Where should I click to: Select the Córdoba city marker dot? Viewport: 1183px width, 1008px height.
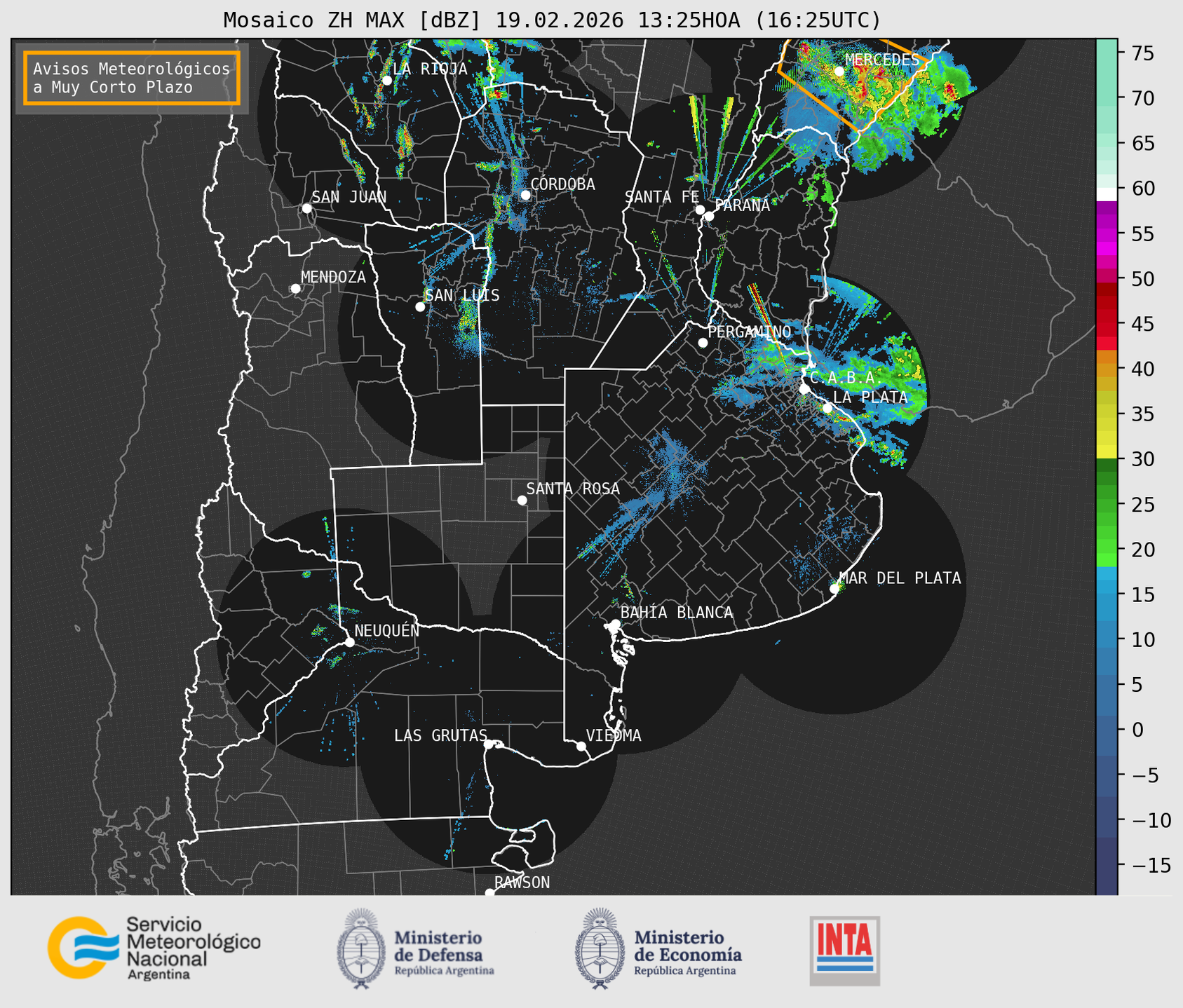[525, 195]
